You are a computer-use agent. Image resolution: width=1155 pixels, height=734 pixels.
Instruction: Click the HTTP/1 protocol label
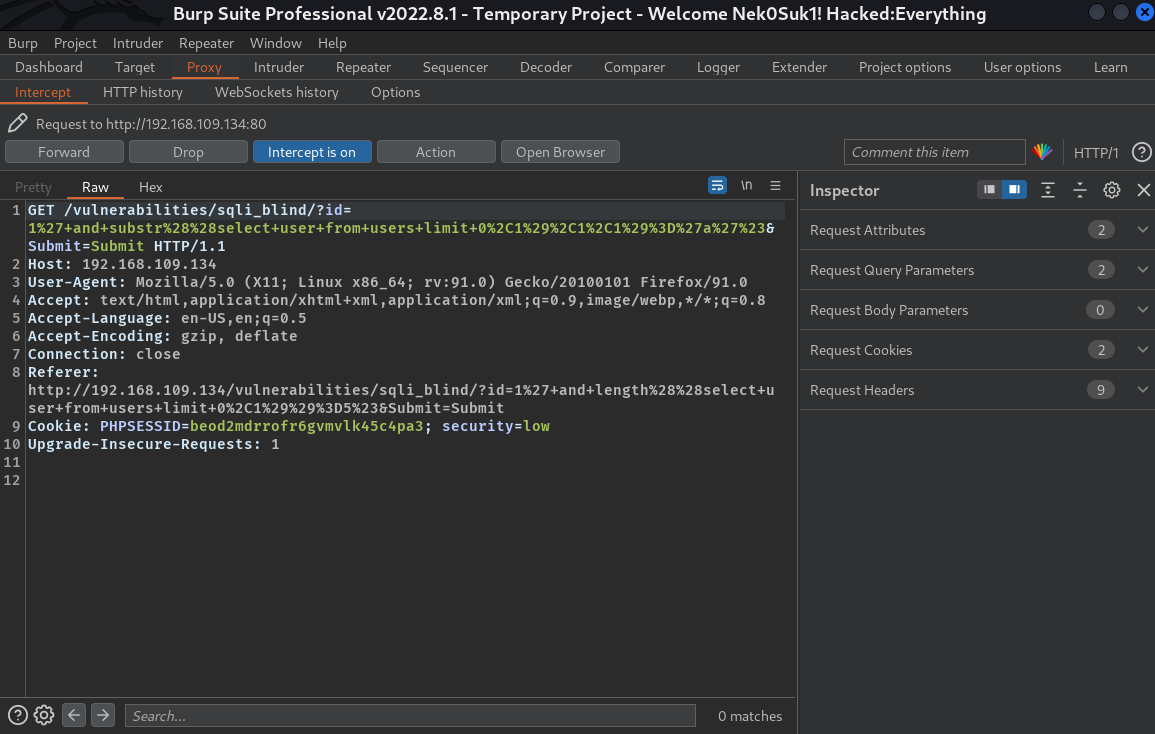coord(1096,153)
